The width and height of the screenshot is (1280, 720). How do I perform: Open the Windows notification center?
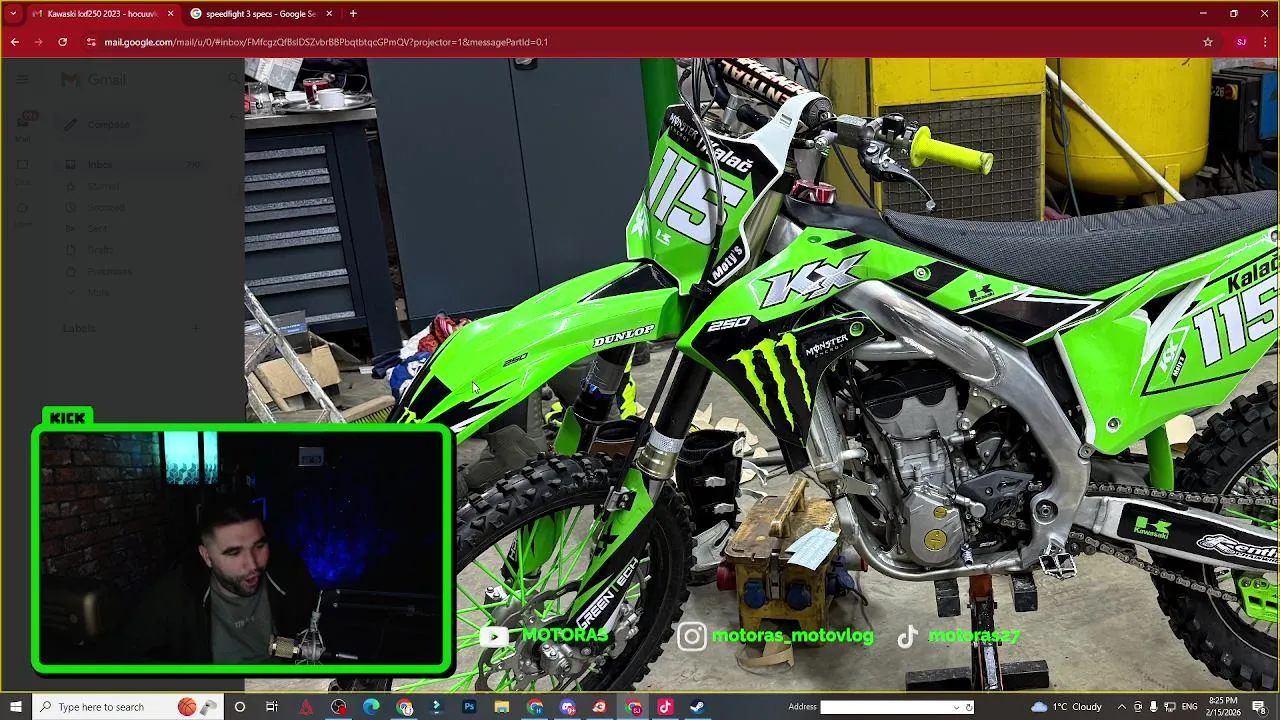pos(1259,707)
